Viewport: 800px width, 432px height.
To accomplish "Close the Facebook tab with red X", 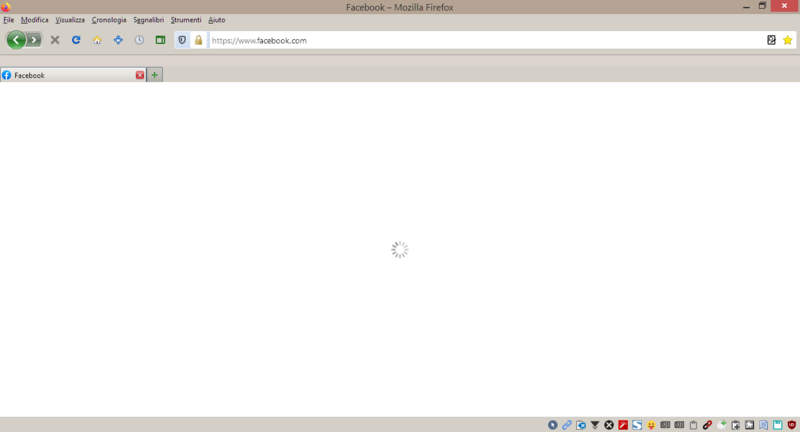I will pos(140,75).
